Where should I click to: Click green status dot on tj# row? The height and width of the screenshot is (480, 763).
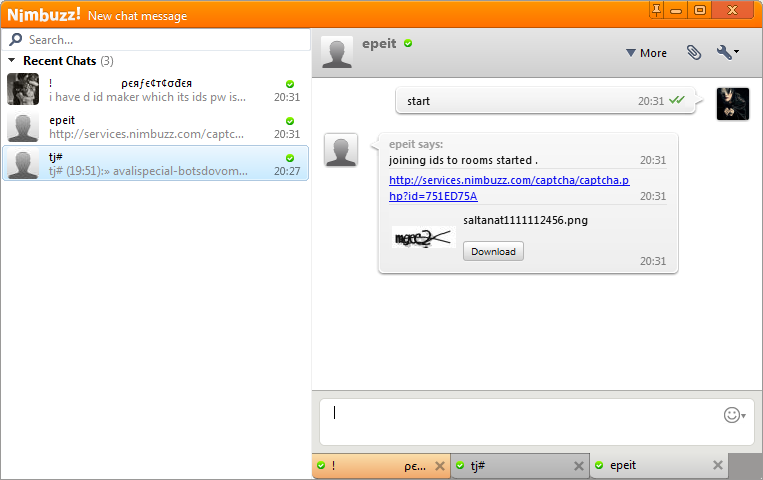[x=290, y=158]
